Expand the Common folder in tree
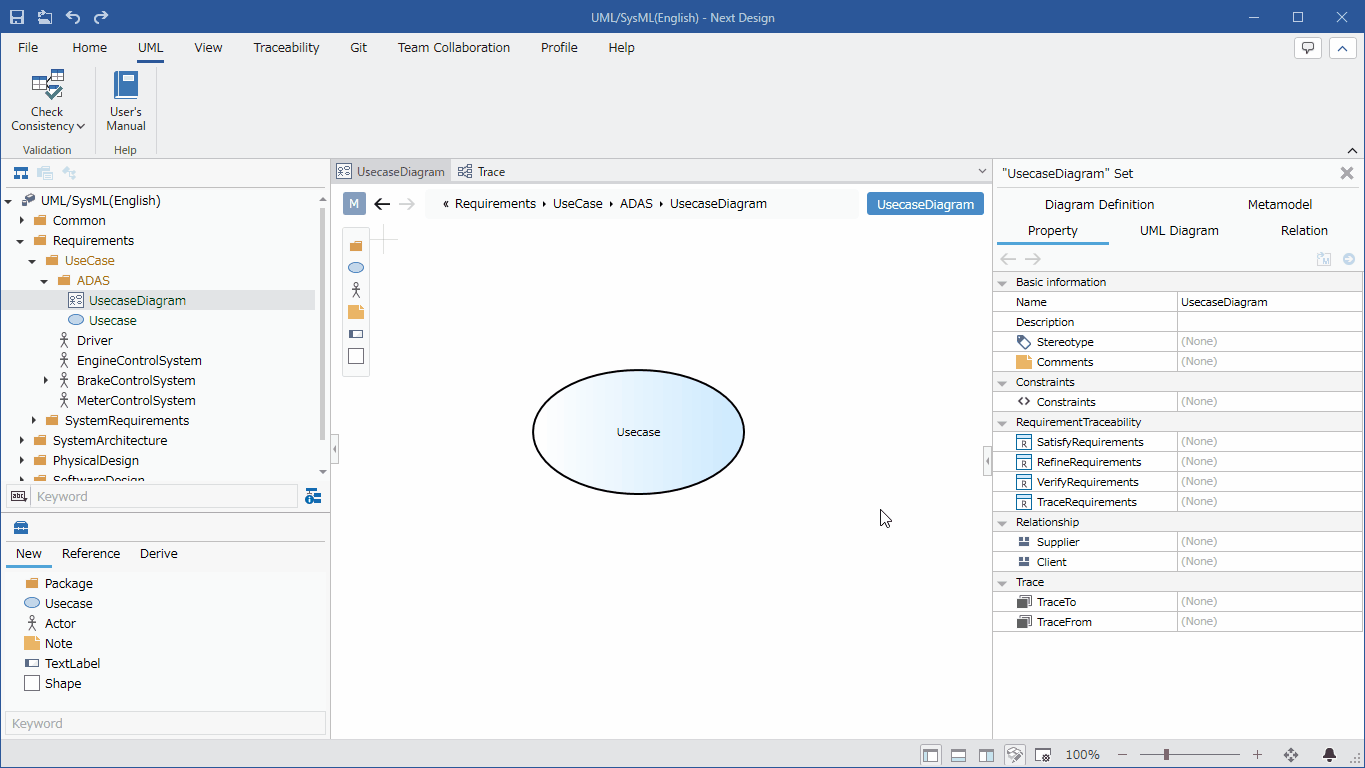 (x=22, y=221)
